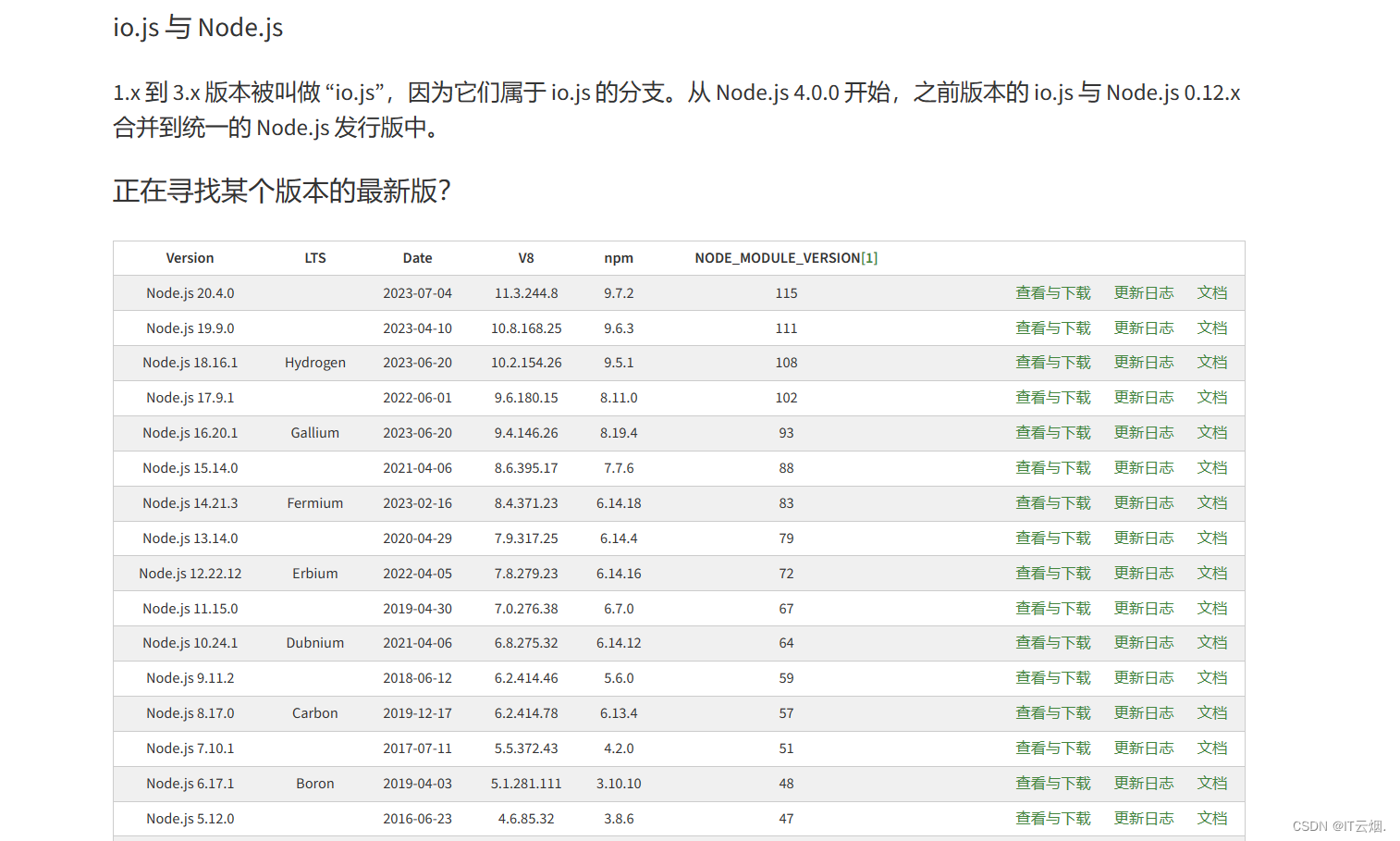The height and width of the screenshot is (841, 1400).
Task: Select the Boron LTS cell
Action: click(x=315, y=784)
